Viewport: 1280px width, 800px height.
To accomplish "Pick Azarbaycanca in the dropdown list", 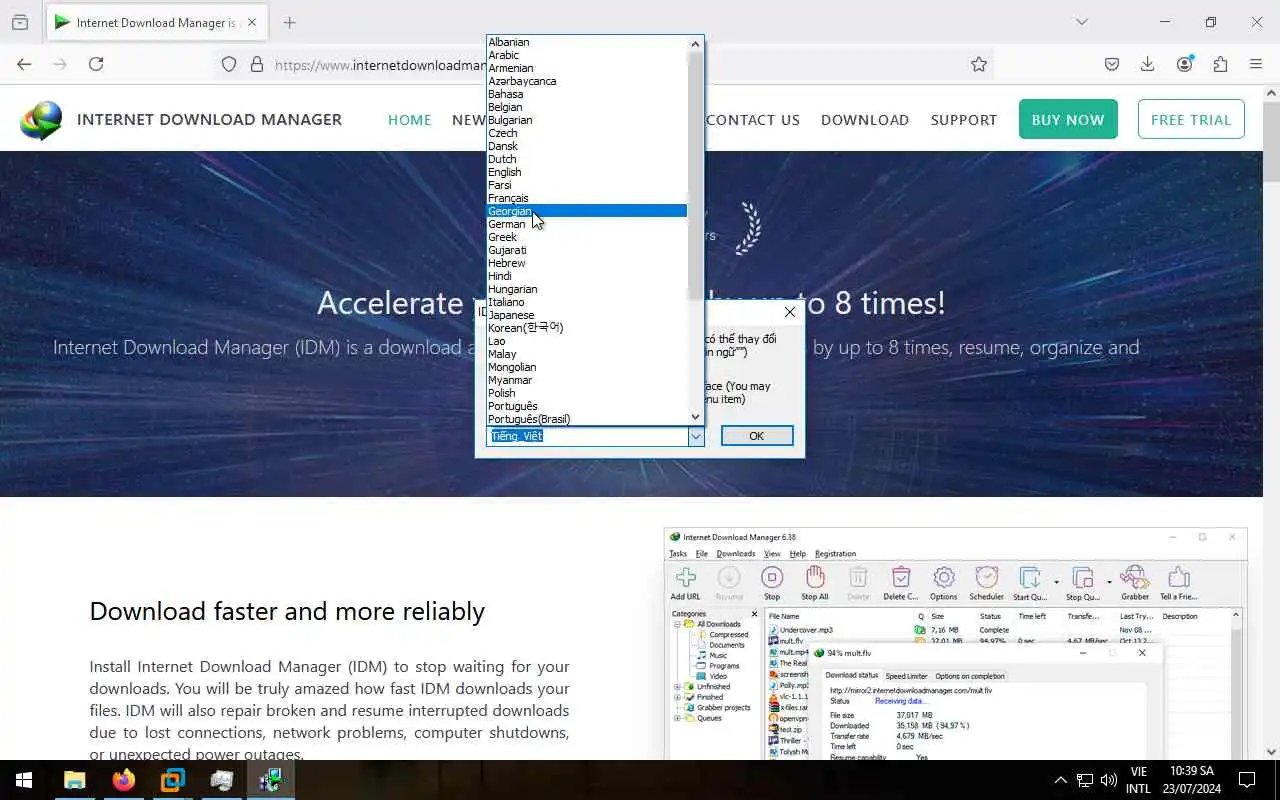I will point(587,81).
